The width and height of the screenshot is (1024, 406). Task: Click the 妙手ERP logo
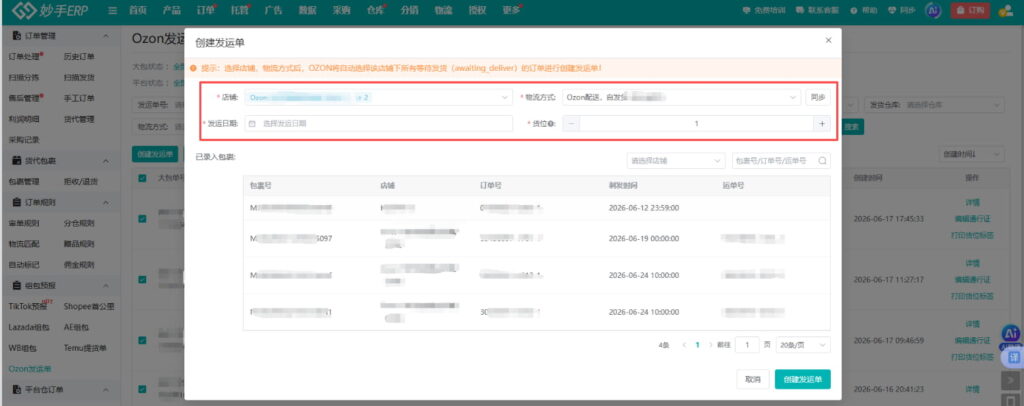tap(50, 10)
